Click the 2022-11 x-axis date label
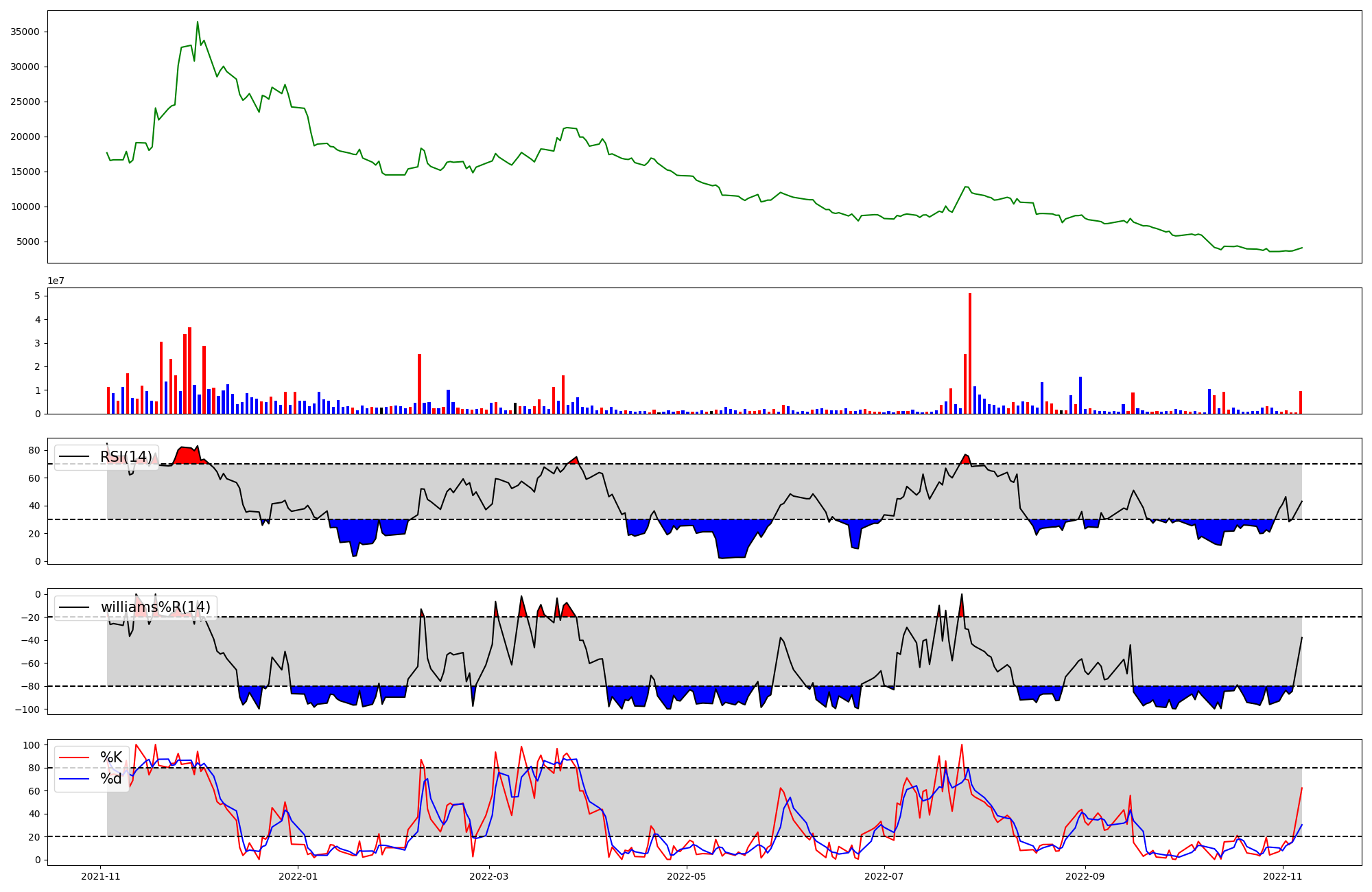 coord(1283,876)
